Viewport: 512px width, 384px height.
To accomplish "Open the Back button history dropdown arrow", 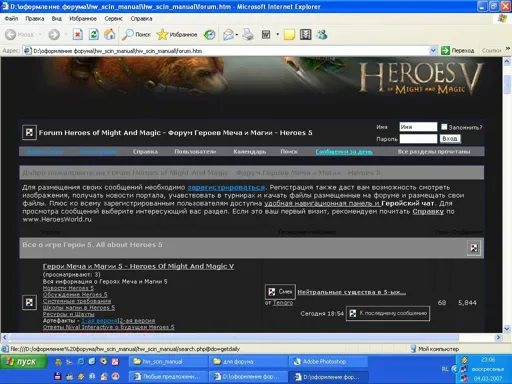I will click(x=40, y=34).
